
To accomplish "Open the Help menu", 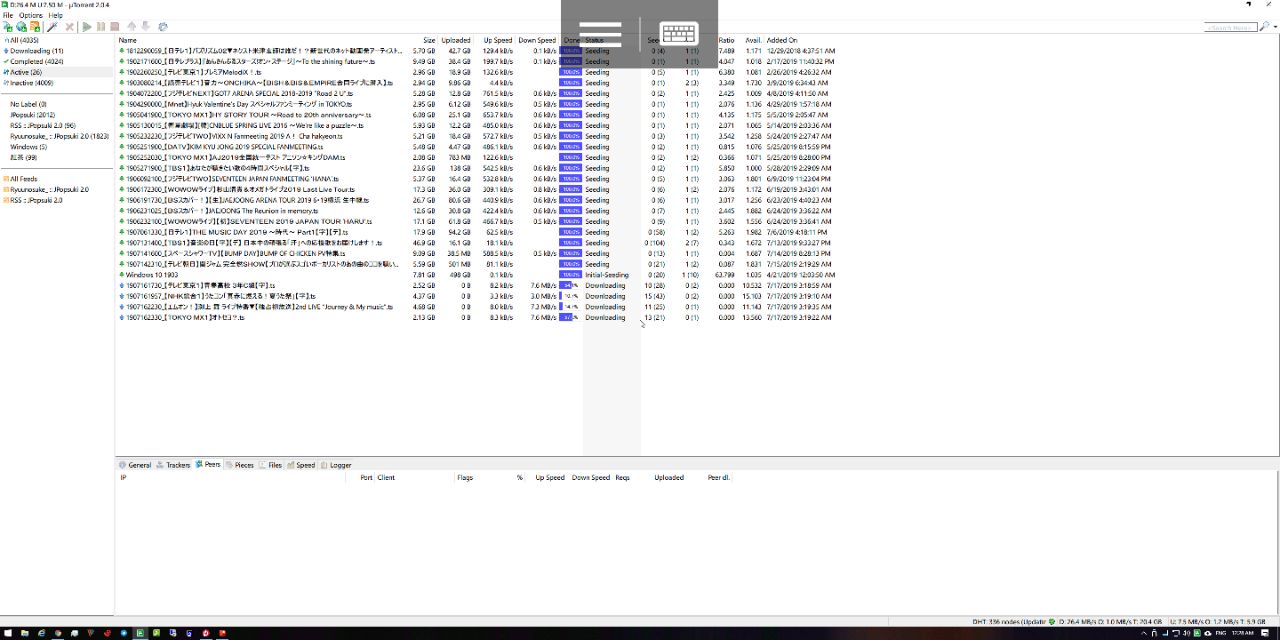I will (56, 16).
